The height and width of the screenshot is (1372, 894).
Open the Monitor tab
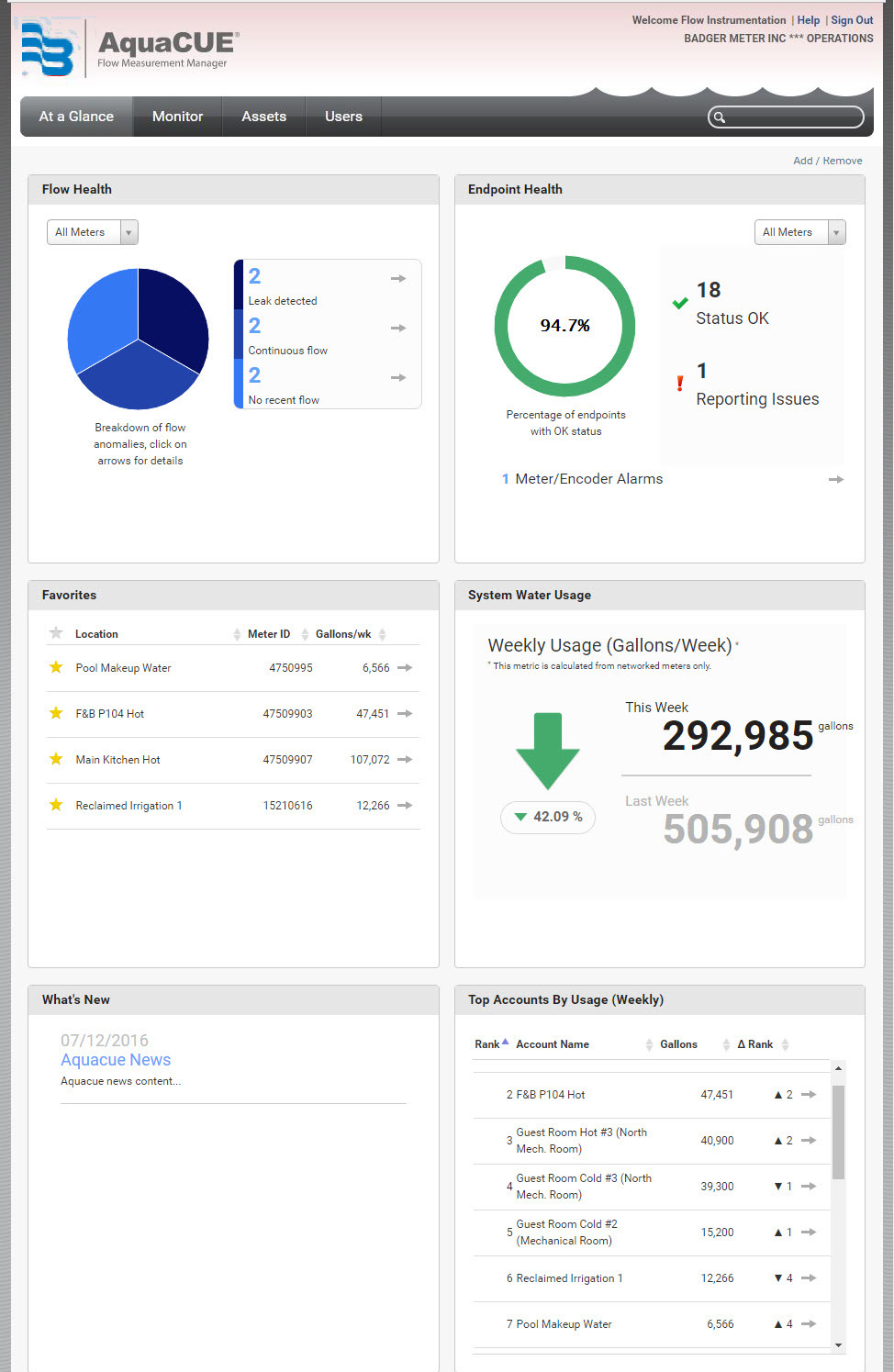click(x=177, y=117)
